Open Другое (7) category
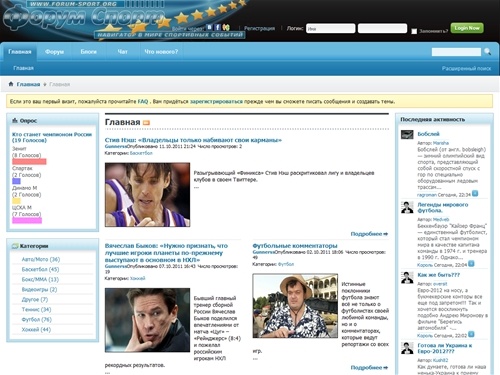The height and width of the screenshot is (375, 500). tap(35, 299)
